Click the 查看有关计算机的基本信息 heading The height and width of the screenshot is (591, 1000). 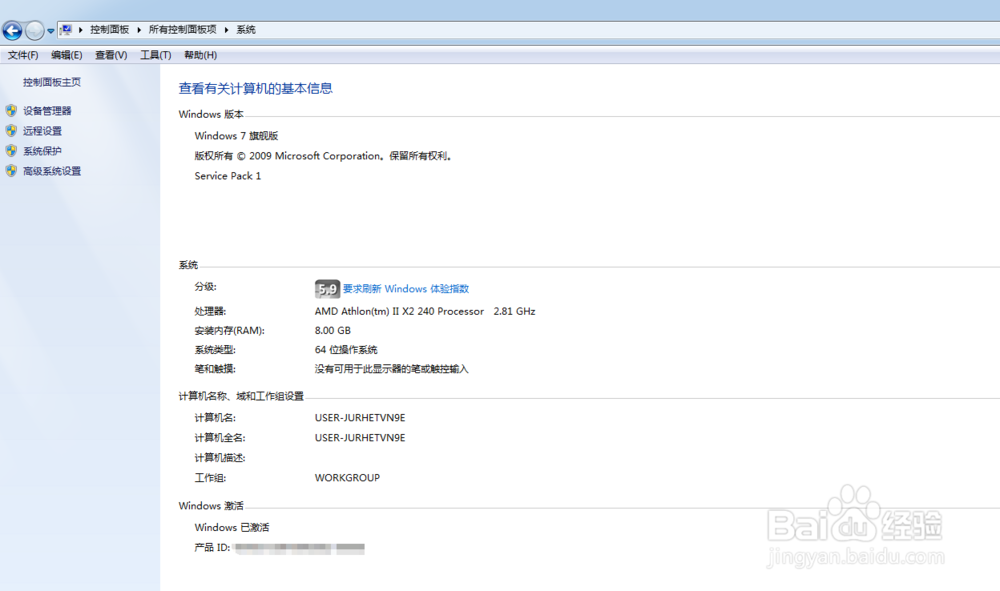(255, 89)
